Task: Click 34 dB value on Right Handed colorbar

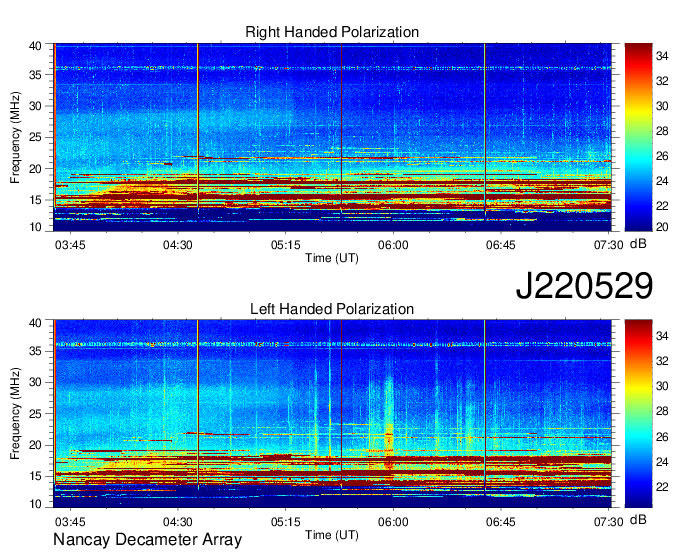Action: point(662,56)
